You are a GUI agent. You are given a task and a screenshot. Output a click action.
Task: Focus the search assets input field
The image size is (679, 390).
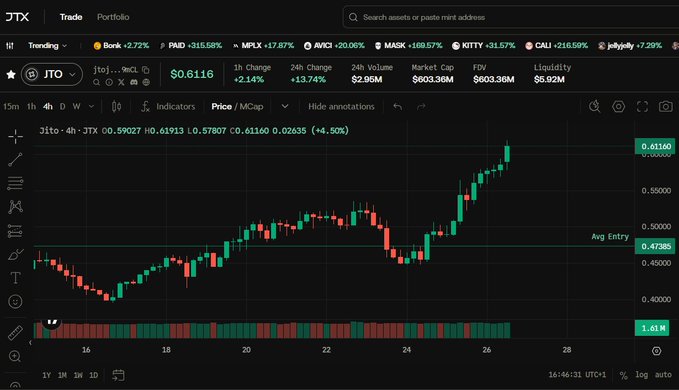click(511, 17)
